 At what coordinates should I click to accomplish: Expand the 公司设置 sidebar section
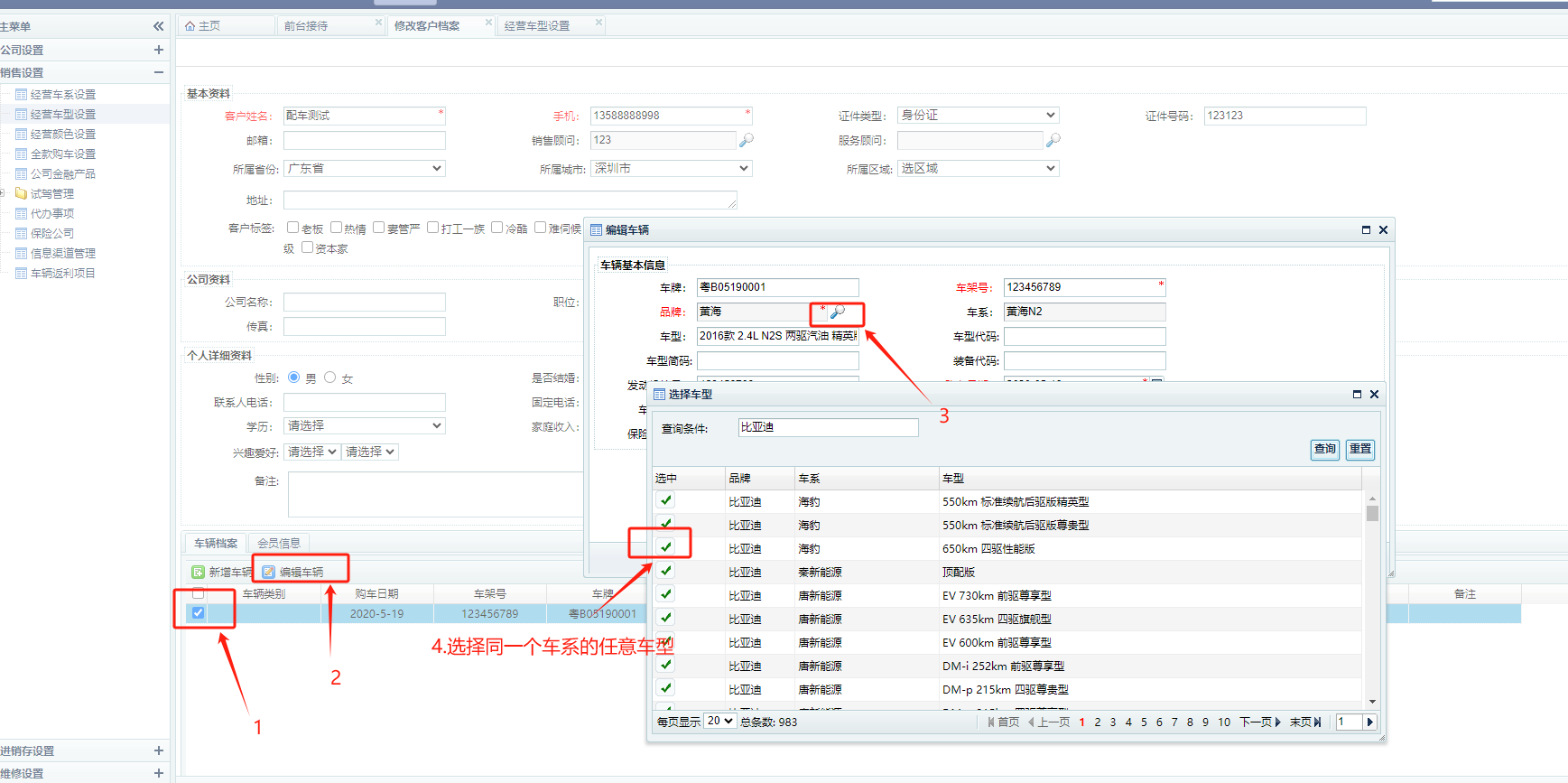pyautogui.click(x=159, y=50)
